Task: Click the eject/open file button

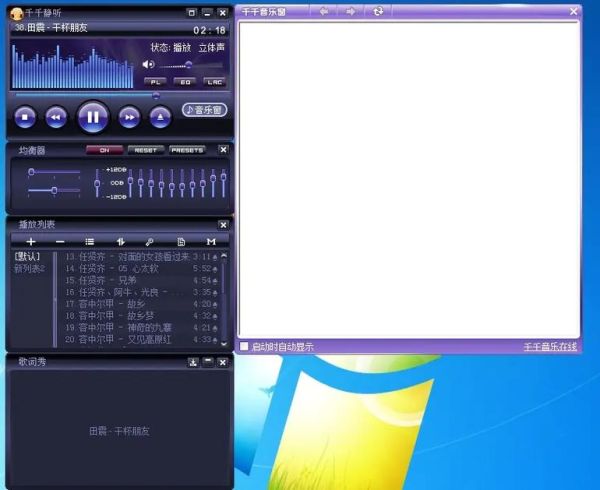Action: (160, 117)
